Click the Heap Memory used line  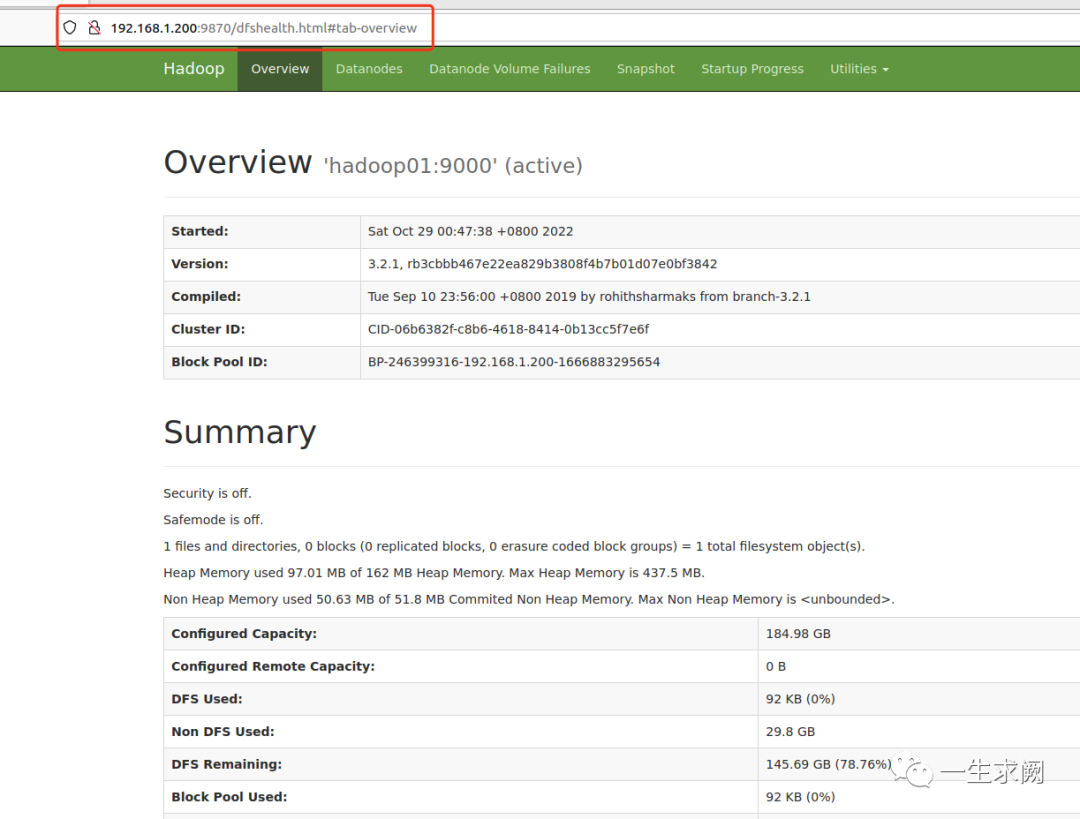coord(434,572)
